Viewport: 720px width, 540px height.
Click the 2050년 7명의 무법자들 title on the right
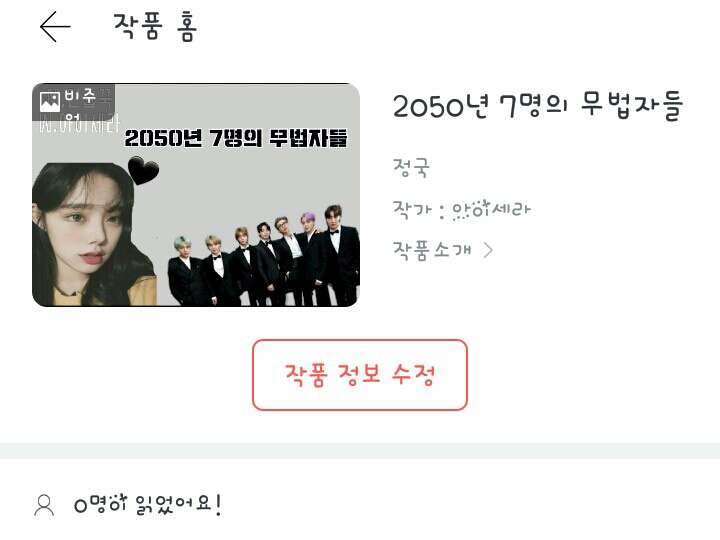(538, 106)
